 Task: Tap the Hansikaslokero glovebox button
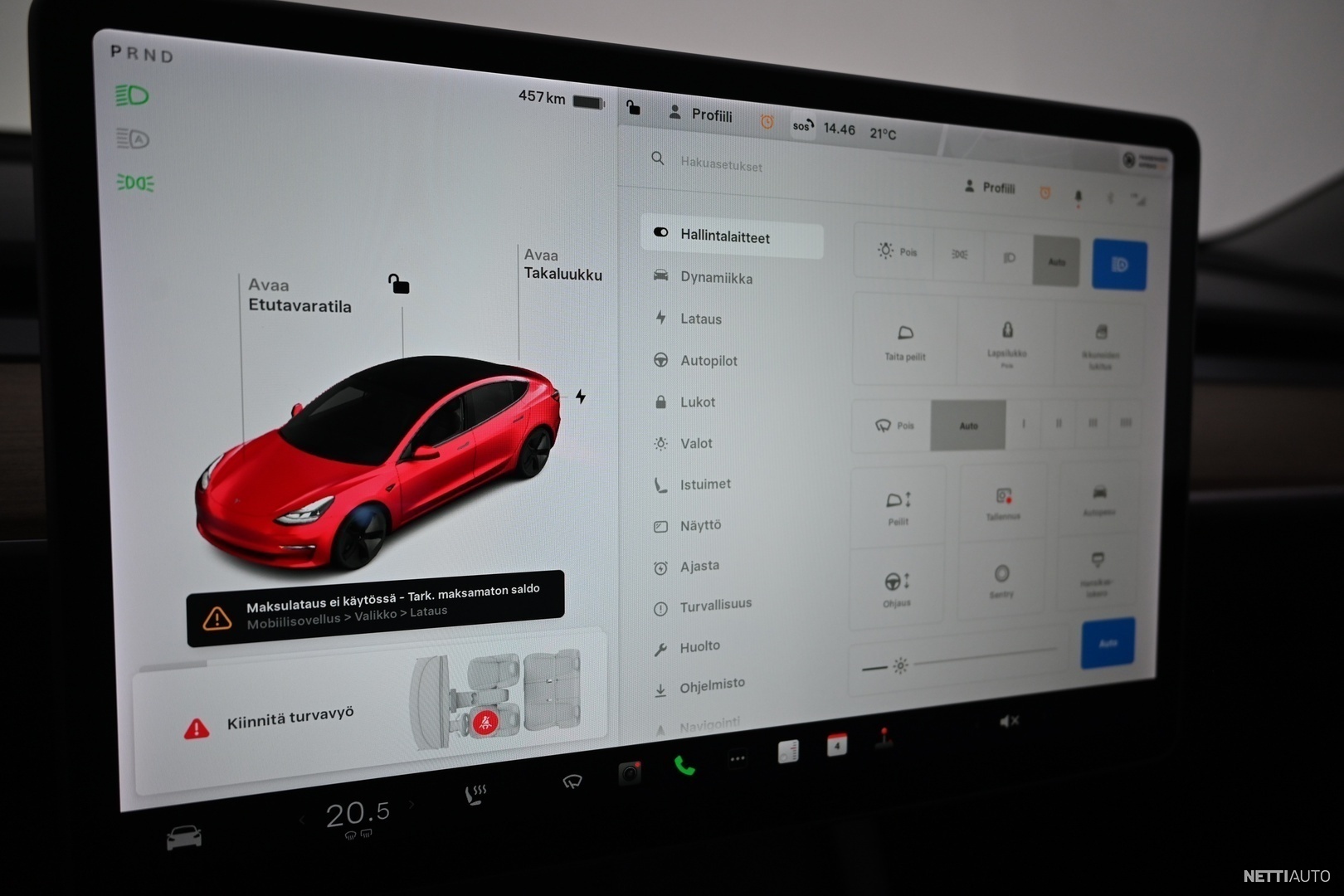[x=1097, y=574]
